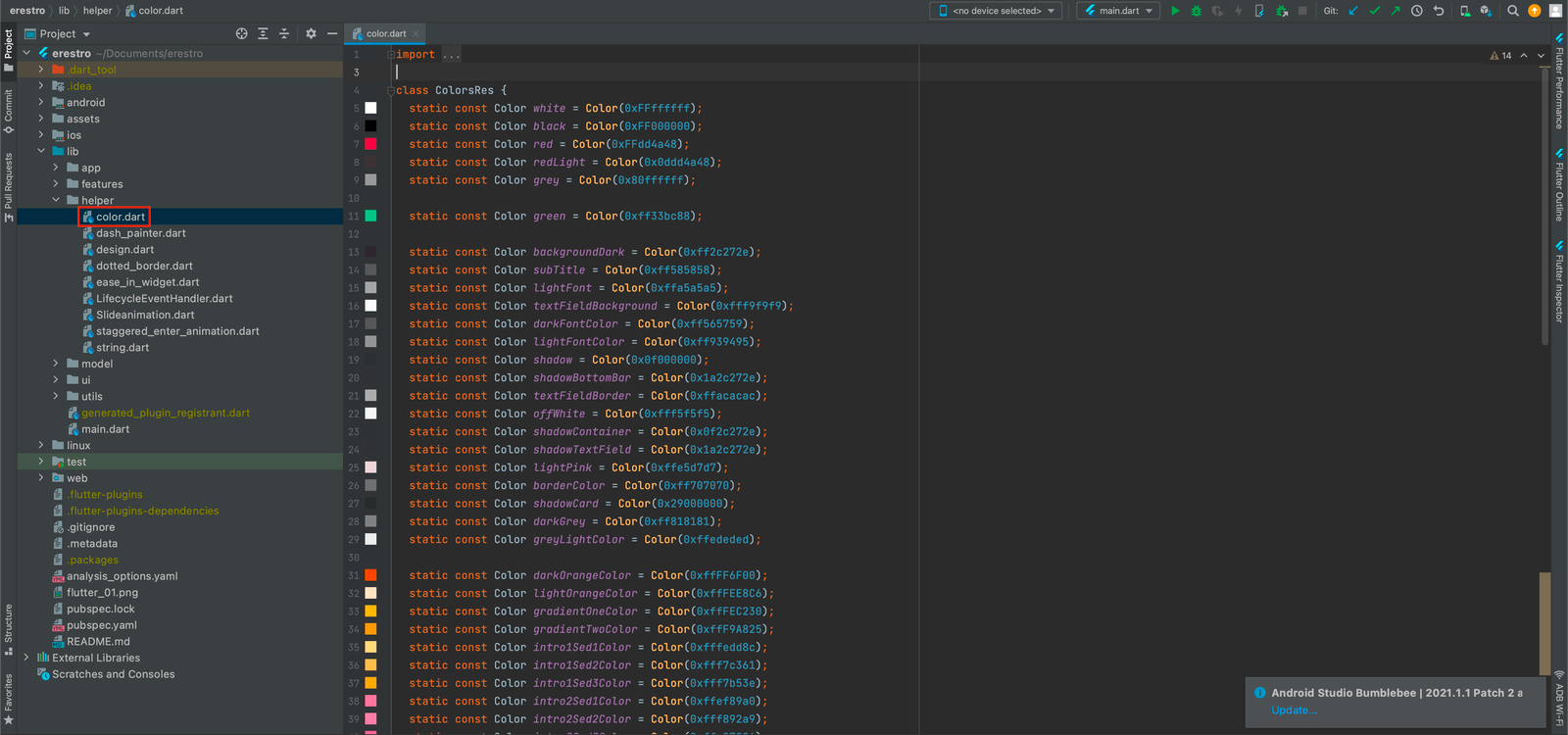Screen dimensions: 1568x735
Task: Run main.dart with the green play button
Action: click(1175, 11)
